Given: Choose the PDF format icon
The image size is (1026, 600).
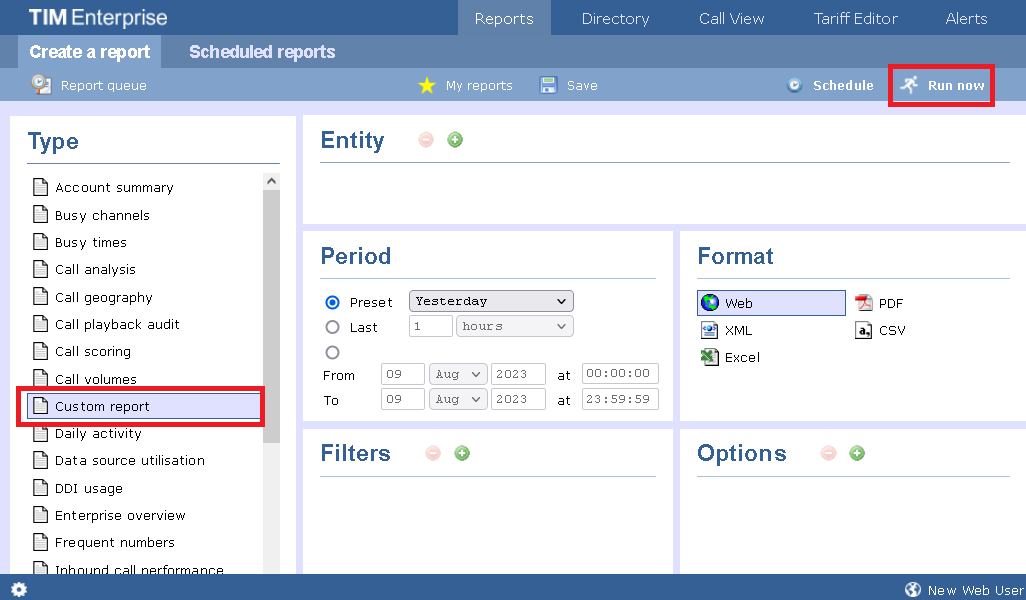Looking at the screenshot, I should pos(864,303).
